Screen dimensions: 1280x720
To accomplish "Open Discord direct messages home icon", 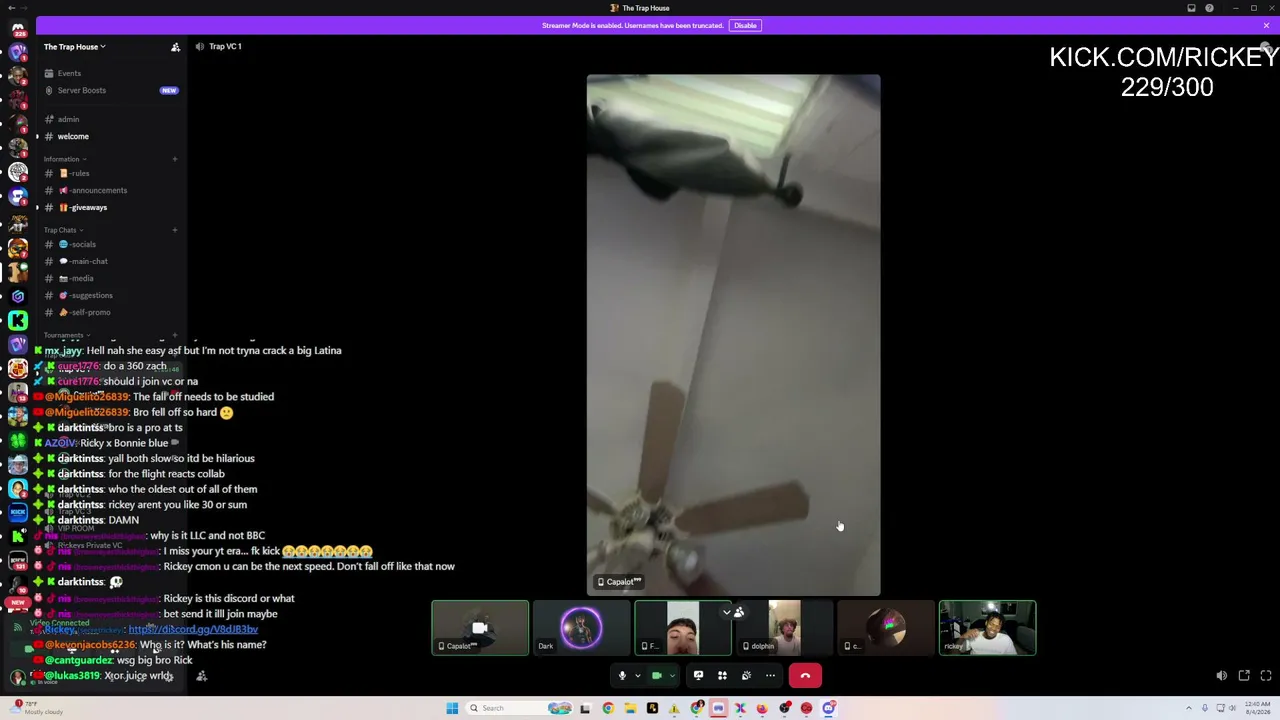I will pos(18,28).
